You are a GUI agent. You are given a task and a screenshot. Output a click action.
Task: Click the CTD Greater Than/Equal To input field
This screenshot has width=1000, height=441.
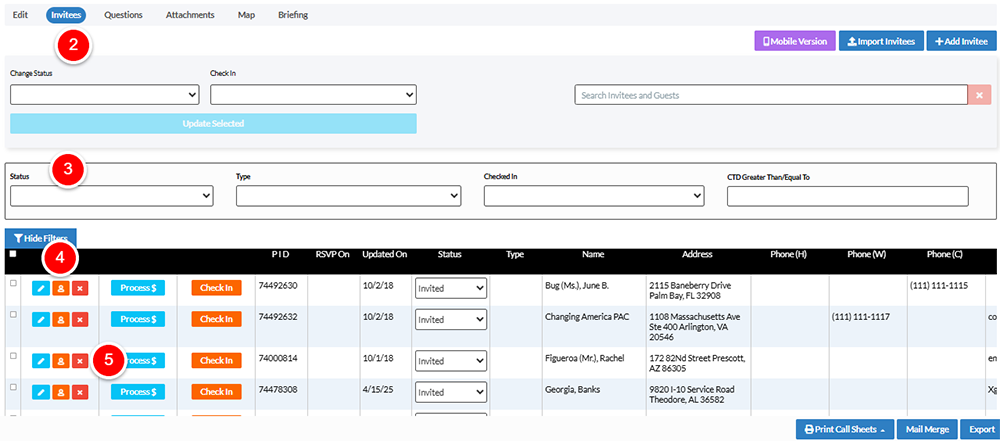[848, 196]
